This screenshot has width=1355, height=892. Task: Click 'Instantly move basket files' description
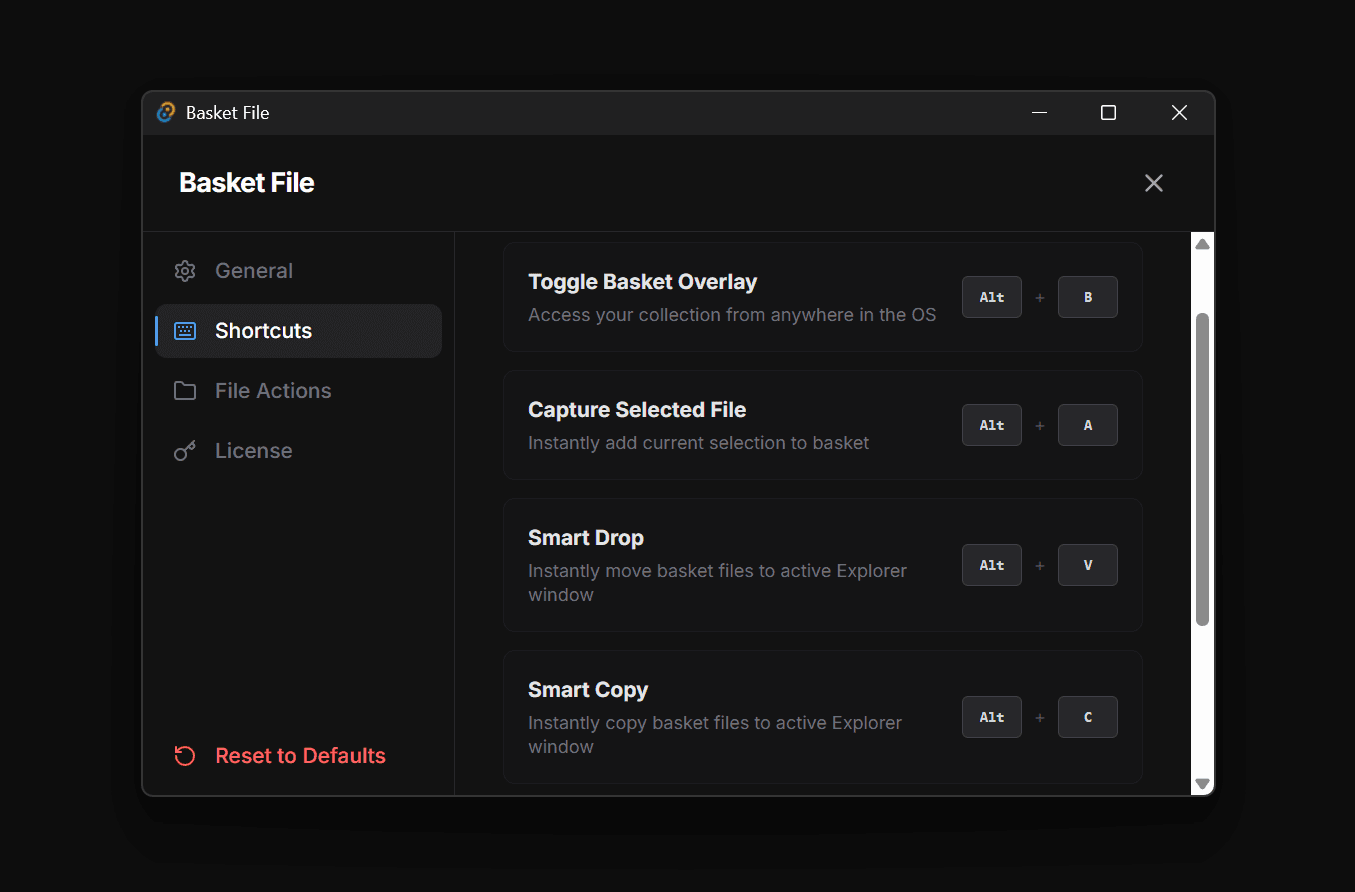pyautogui.click(x=717, y=583)
